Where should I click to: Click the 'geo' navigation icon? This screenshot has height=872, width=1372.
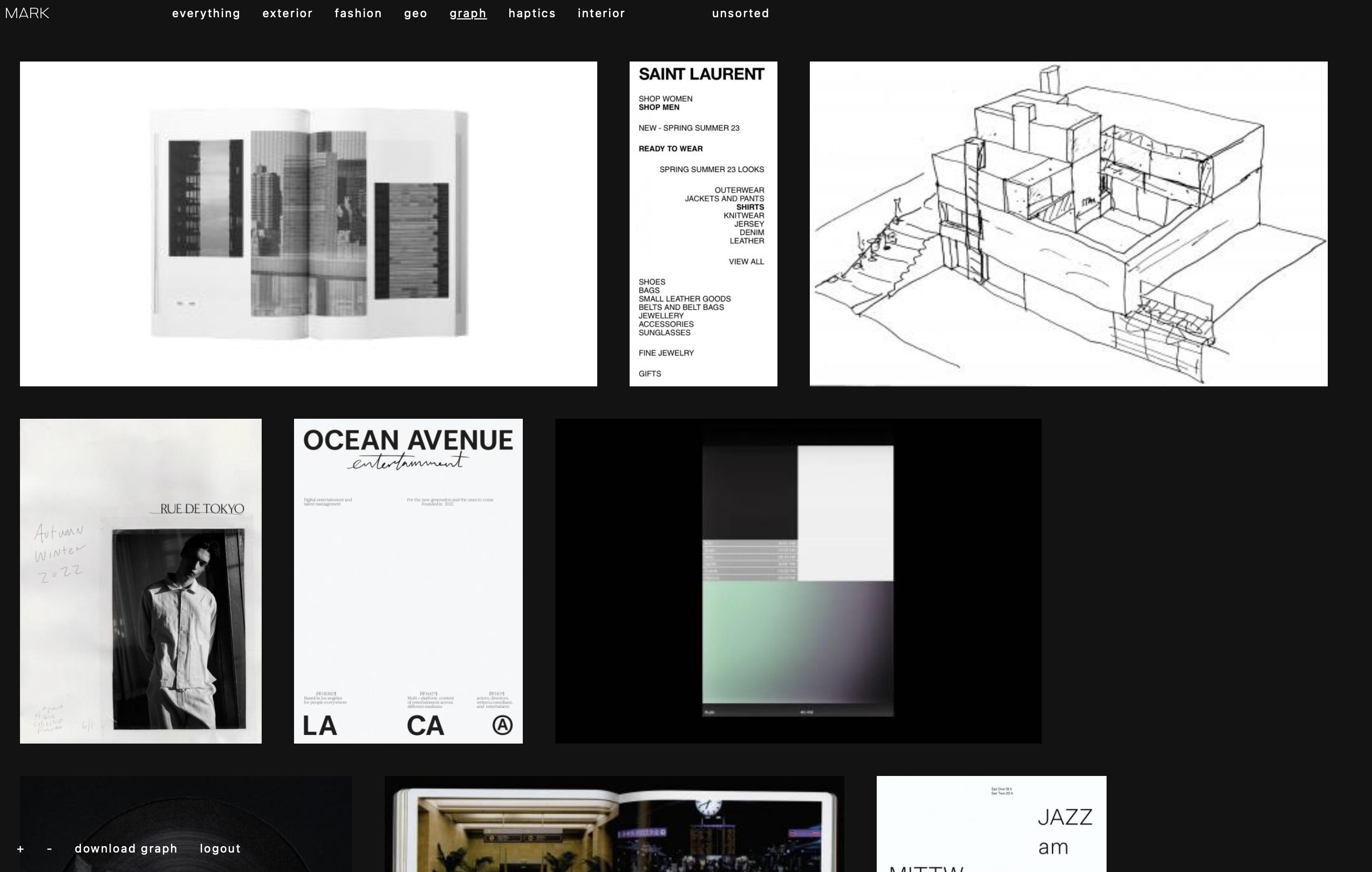416,13
